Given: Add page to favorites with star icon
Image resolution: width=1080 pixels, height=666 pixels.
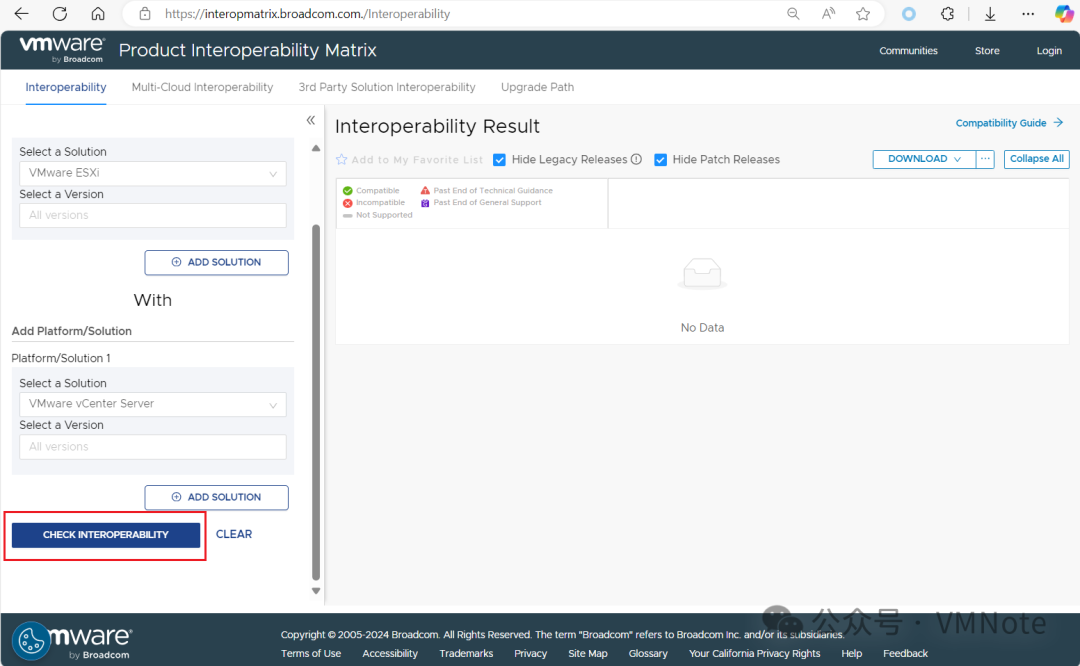Looking at the screenshot, I should click(863, 14).
